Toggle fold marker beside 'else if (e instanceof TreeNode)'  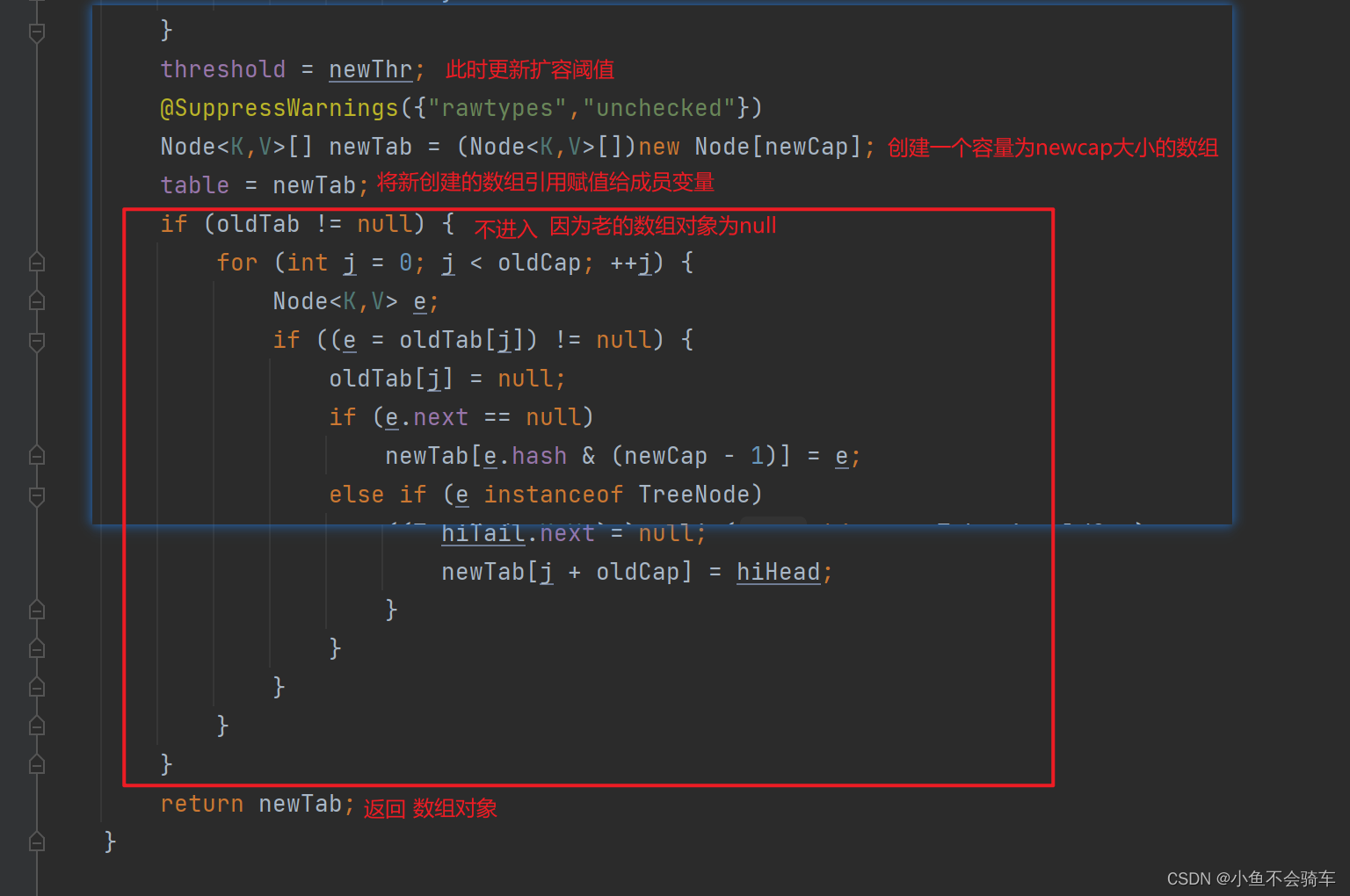coord(37,495)
